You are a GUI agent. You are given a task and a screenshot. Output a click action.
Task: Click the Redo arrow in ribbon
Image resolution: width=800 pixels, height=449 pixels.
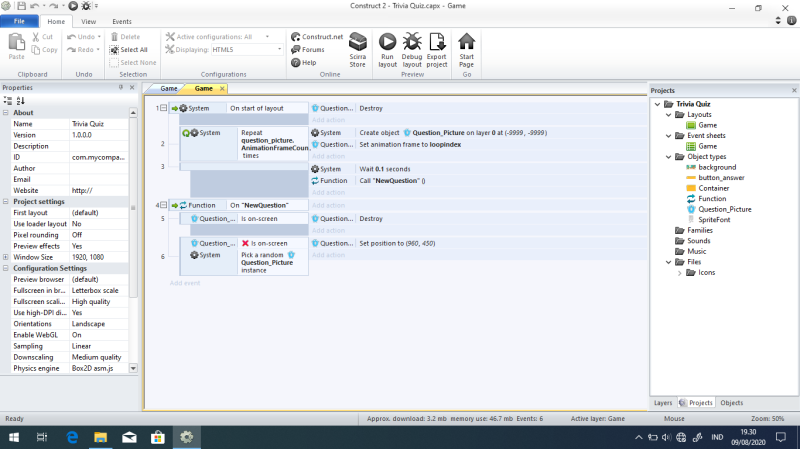(x=71, y=49)
